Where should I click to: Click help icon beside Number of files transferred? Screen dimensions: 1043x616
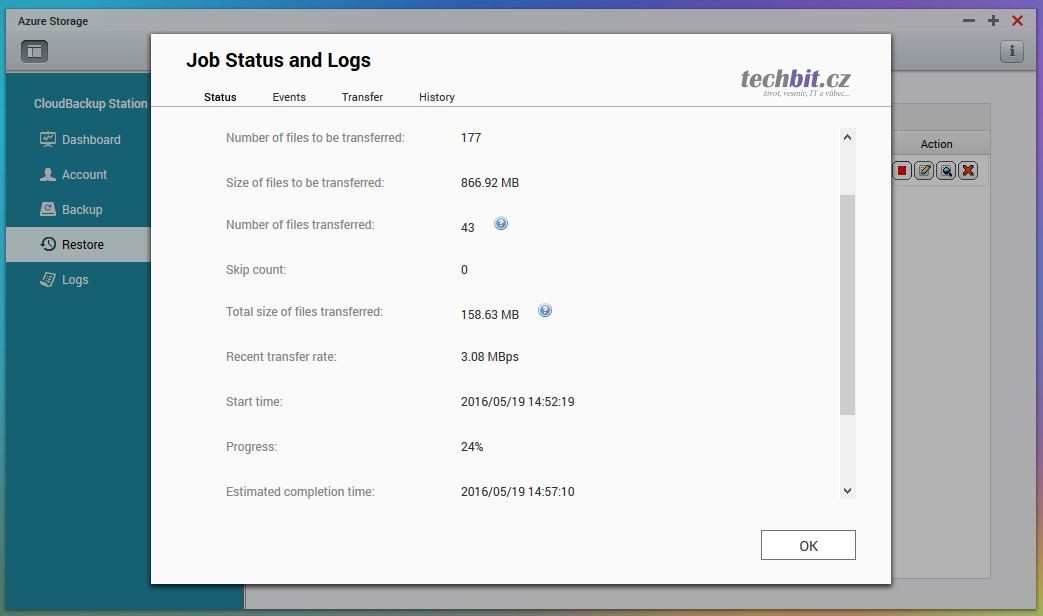click(x=501, y=224)
